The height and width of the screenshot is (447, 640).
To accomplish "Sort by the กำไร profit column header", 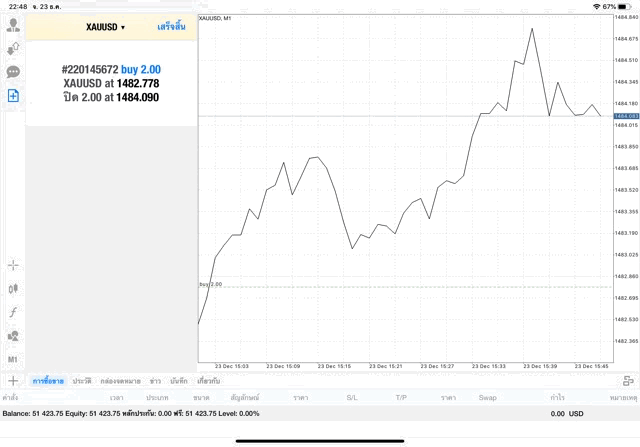I will 557,398.
